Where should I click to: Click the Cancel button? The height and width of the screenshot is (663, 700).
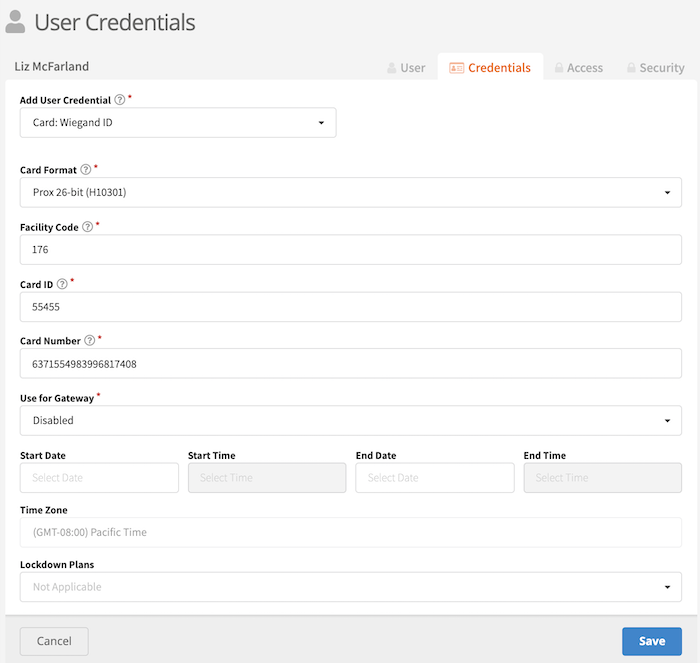tap(54, 641)
